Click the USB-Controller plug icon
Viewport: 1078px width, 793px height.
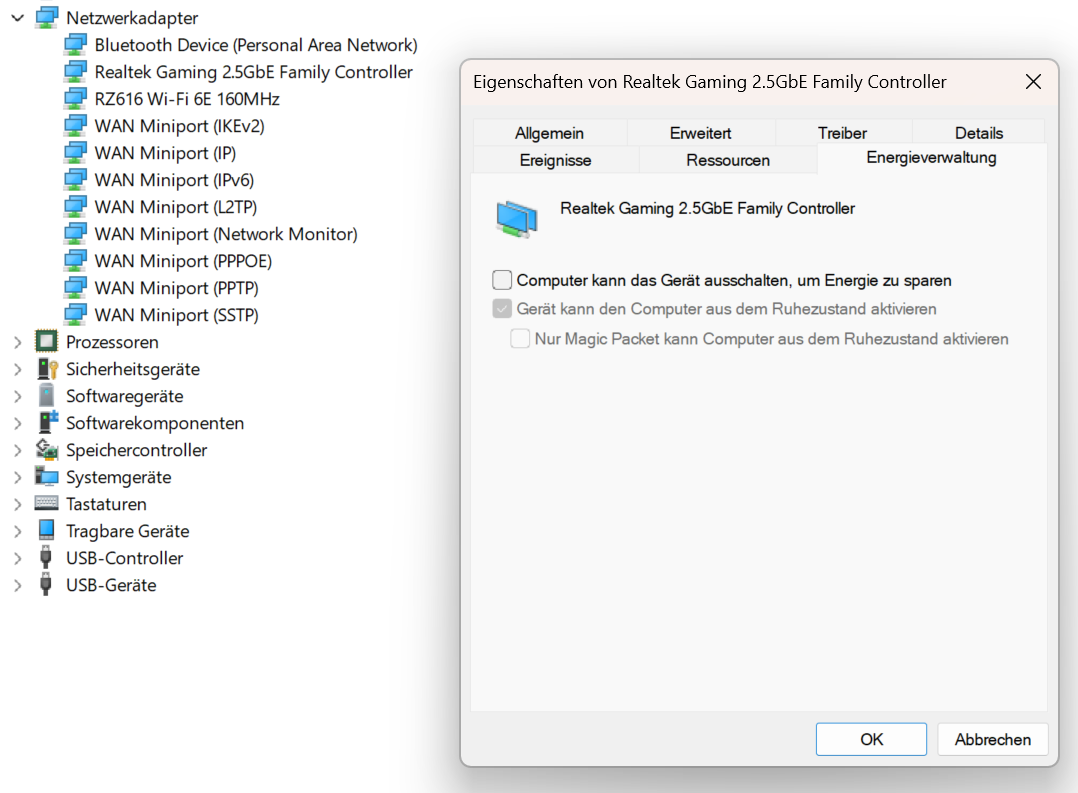(x=46, y=558)
